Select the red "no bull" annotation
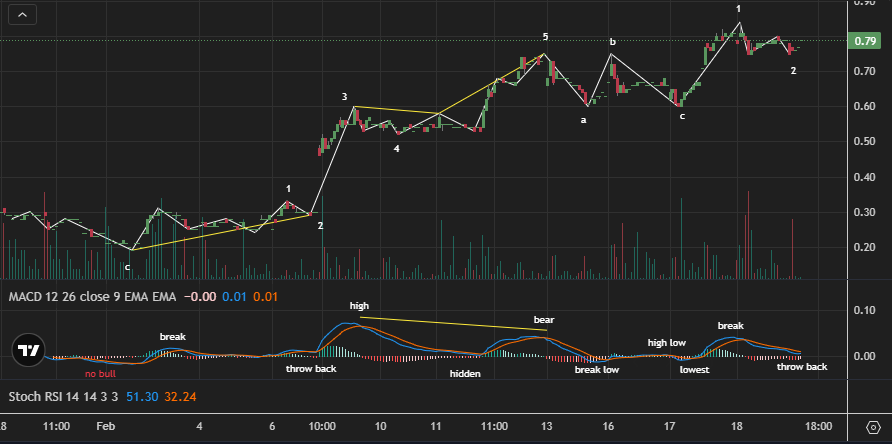The width and height of the screenshot is (892, 444). 102,374
